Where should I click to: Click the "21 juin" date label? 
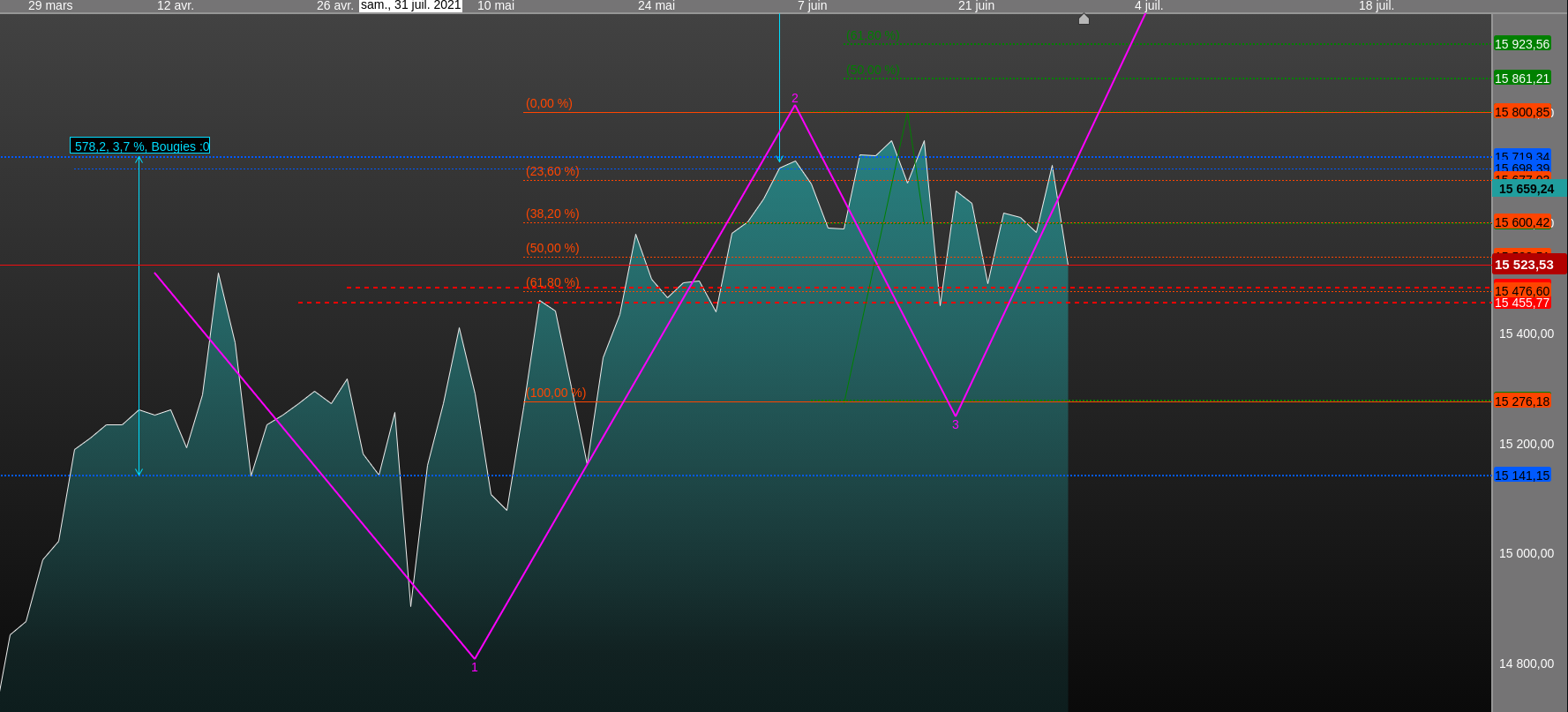pos(977,6)
